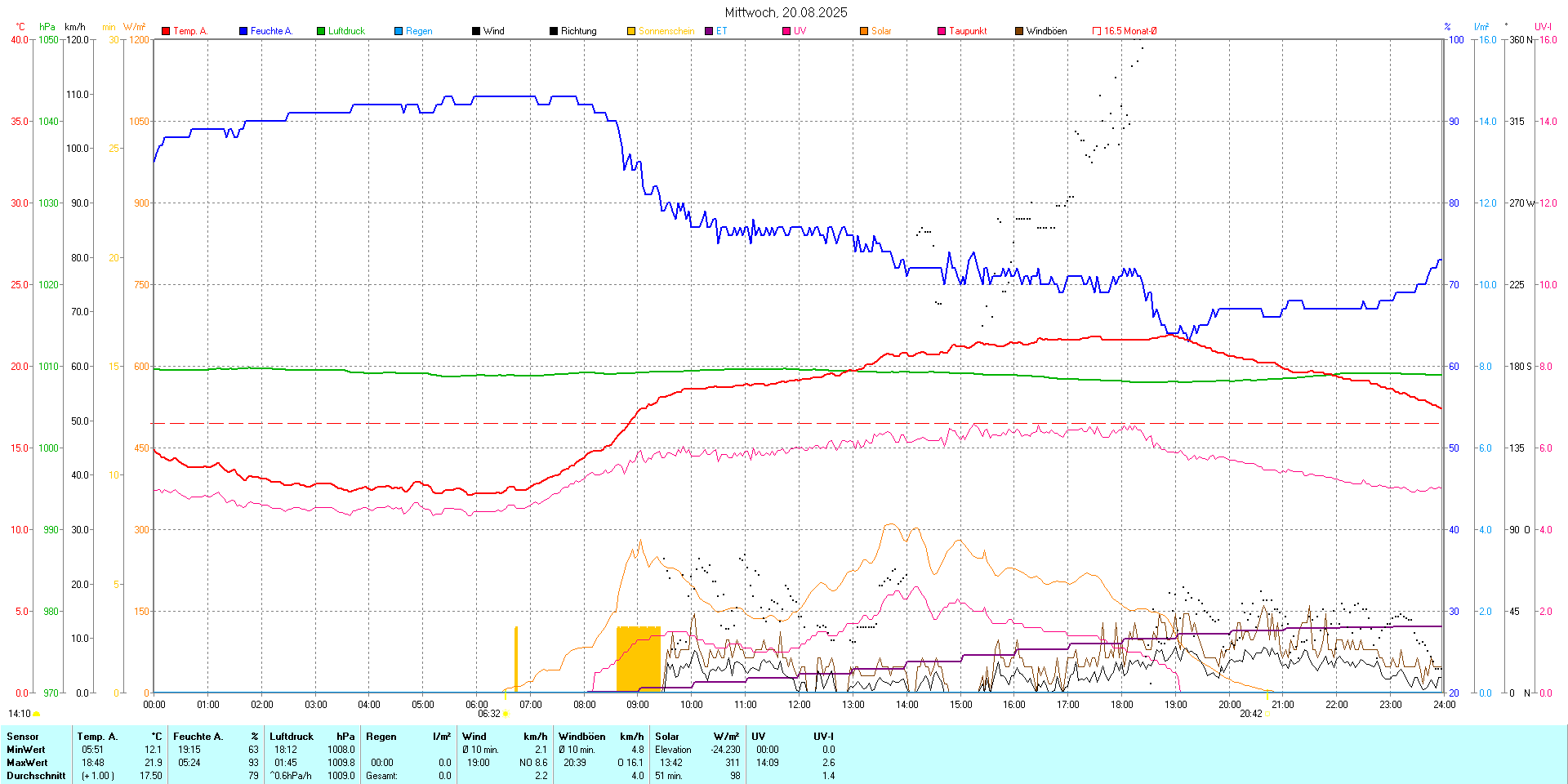1568x784 pixels.
Task: Click the sunset time marker 20:42
Action: [1250, 714]
